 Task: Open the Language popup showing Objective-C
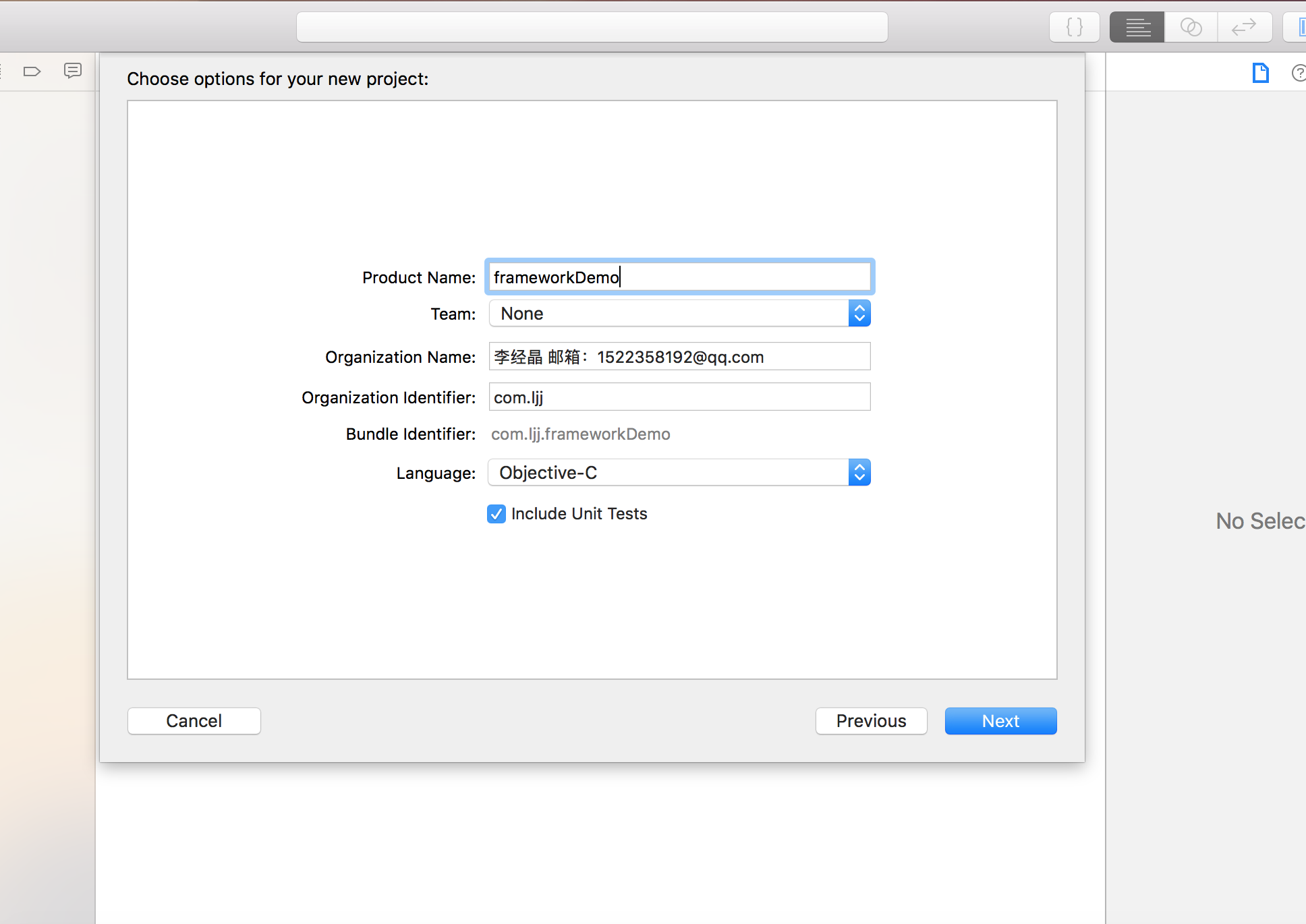679,473
